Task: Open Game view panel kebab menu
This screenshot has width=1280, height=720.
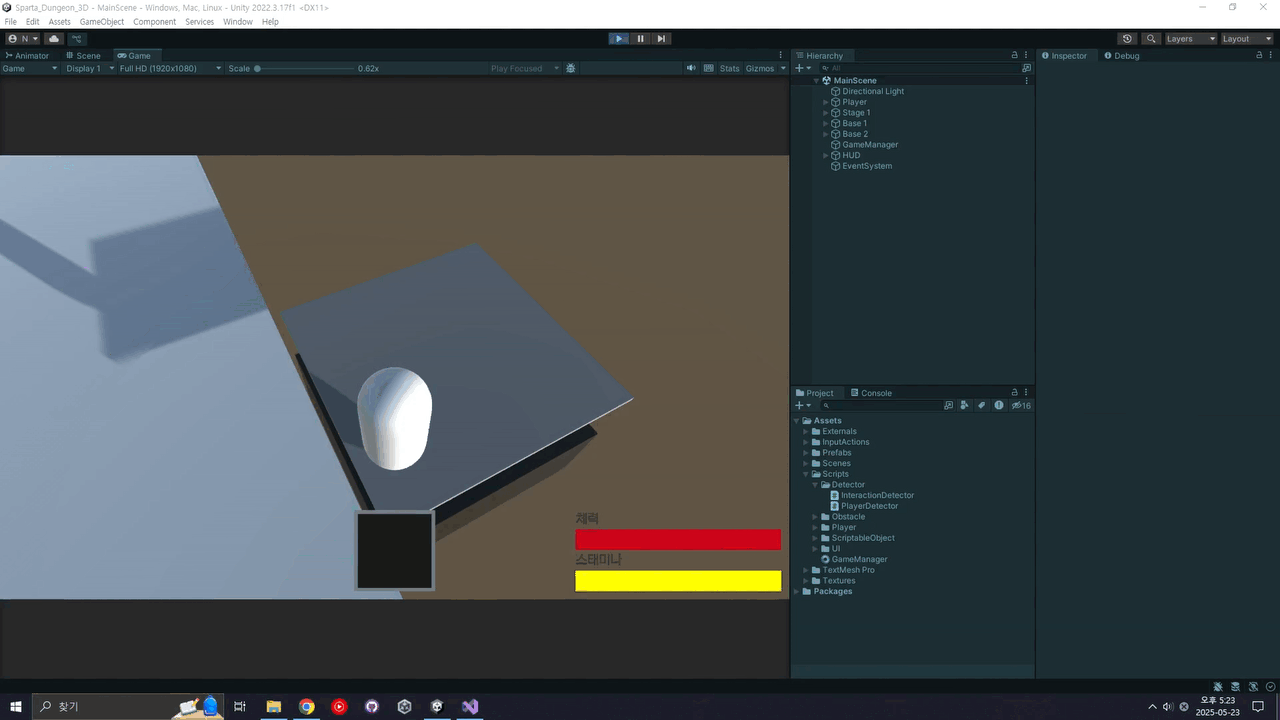Action: point(781,56)
